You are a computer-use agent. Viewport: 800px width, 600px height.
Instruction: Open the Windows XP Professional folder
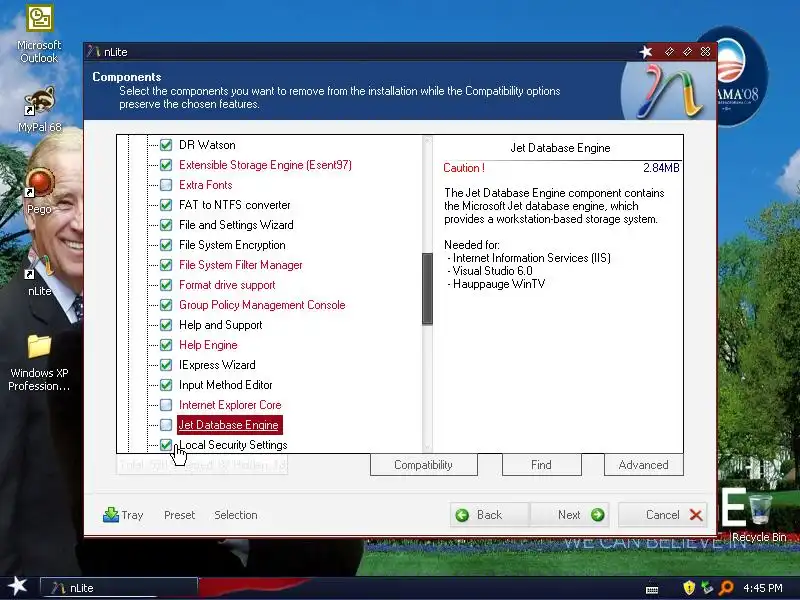pyautogui.click(x=39, y=363)
